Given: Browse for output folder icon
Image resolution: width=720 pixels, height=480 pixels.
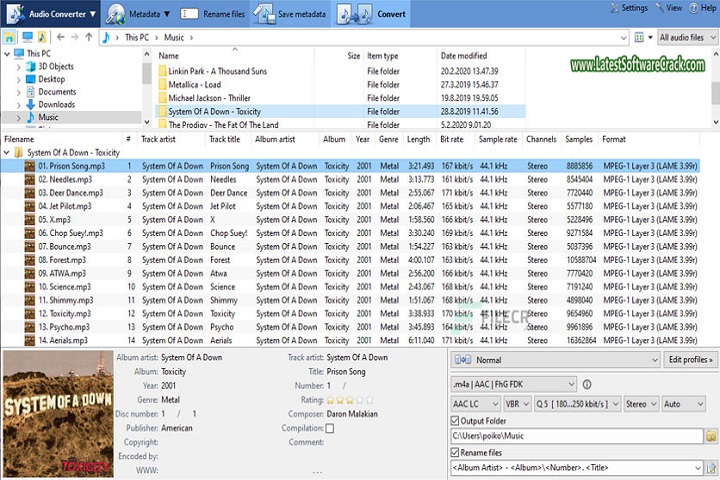Looking at the screenshot, I should click(x=711, y=436).
